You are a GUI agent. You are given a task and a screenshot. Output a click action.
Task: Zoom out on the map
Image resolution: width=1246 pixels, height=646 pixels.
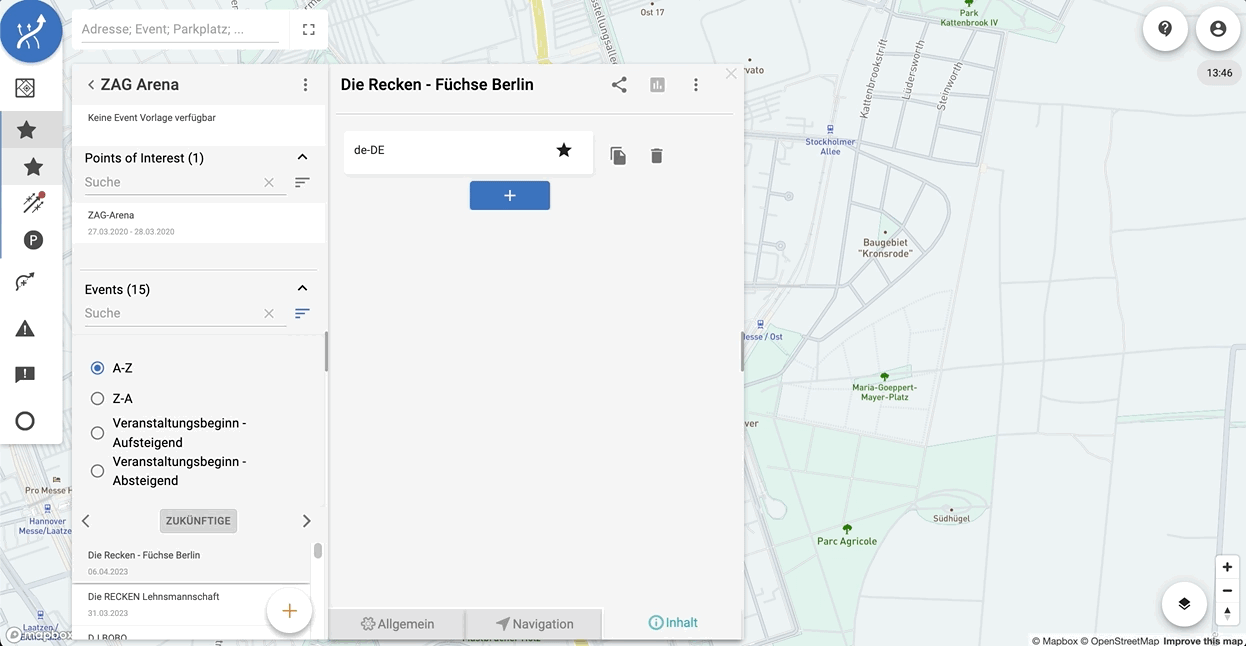[1227, 590]
